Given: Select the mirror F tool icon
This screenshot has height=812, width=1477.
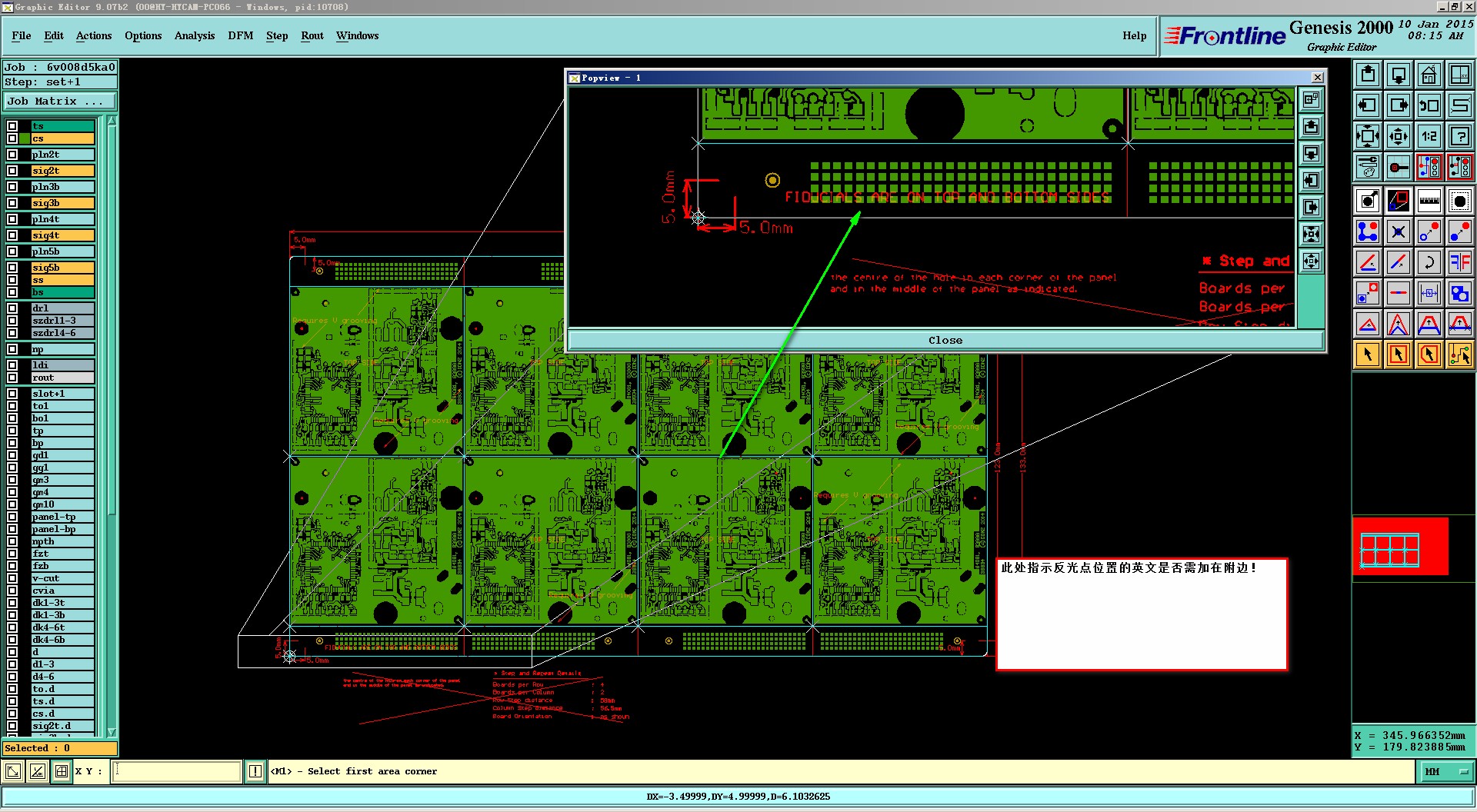Looking at the screenshot, I should pyautogui.click(x=1459, y=262).
